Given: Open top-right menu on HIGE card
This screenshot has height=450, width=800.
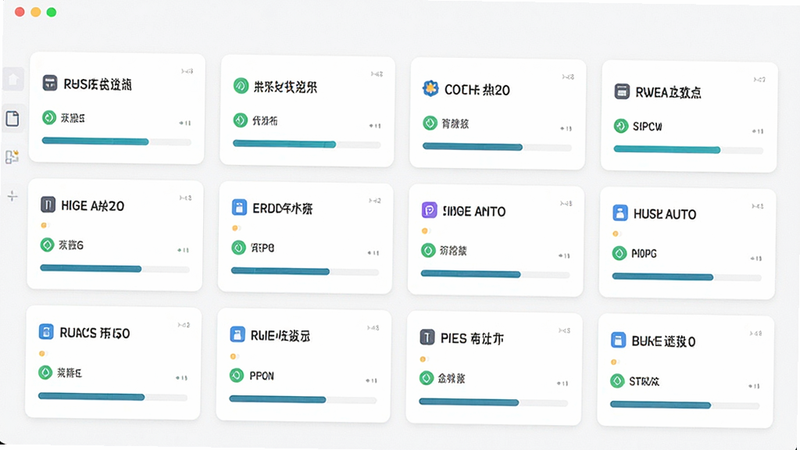Looking at the screenshot, I should click(185, 198).
